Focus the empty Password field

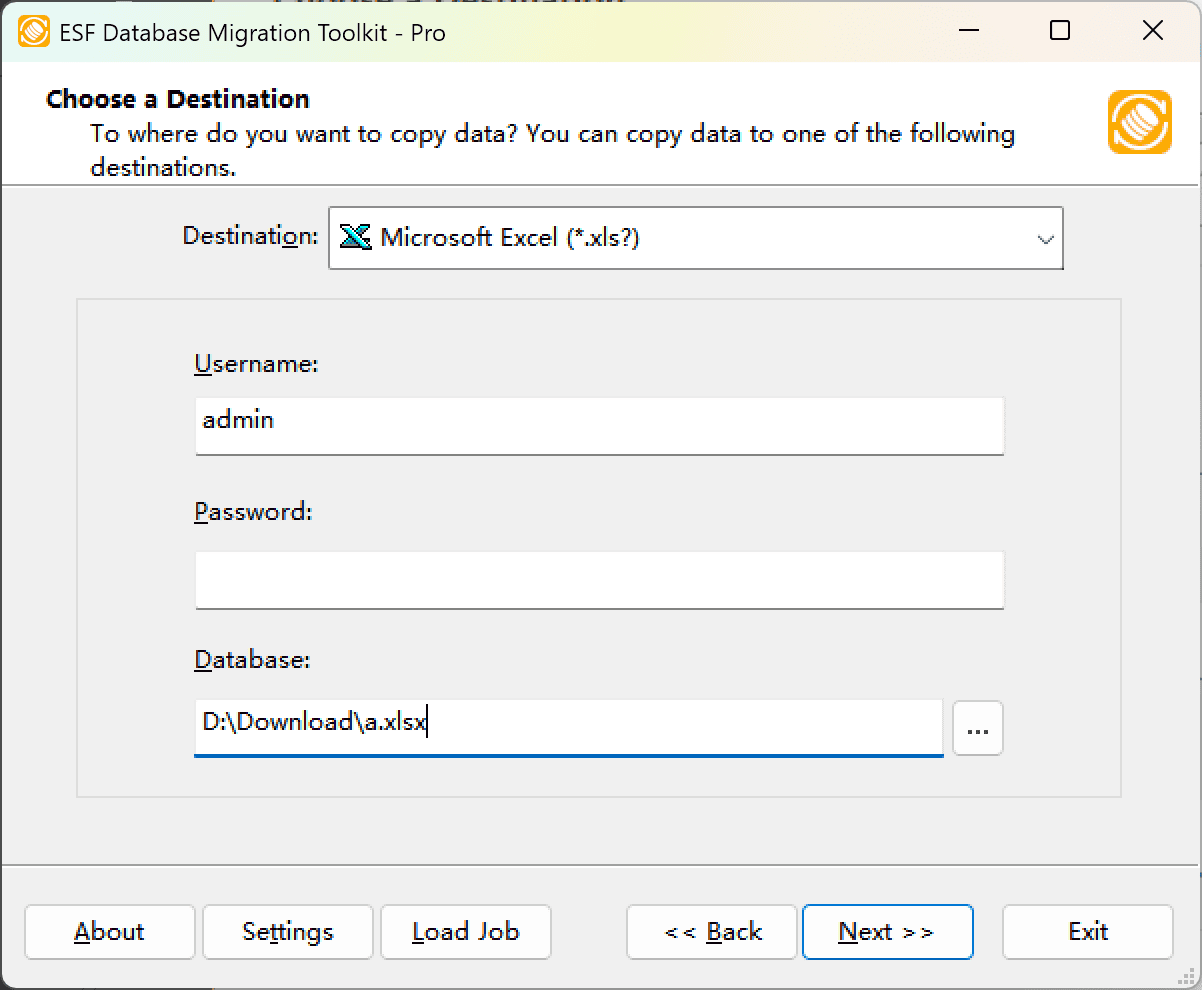point(598,580)
